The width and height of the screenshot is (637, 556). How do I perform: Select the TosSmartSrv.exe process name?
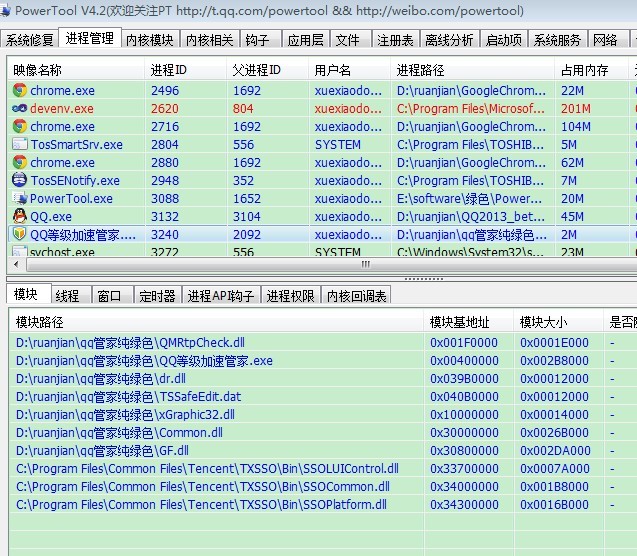click(77, 144)
